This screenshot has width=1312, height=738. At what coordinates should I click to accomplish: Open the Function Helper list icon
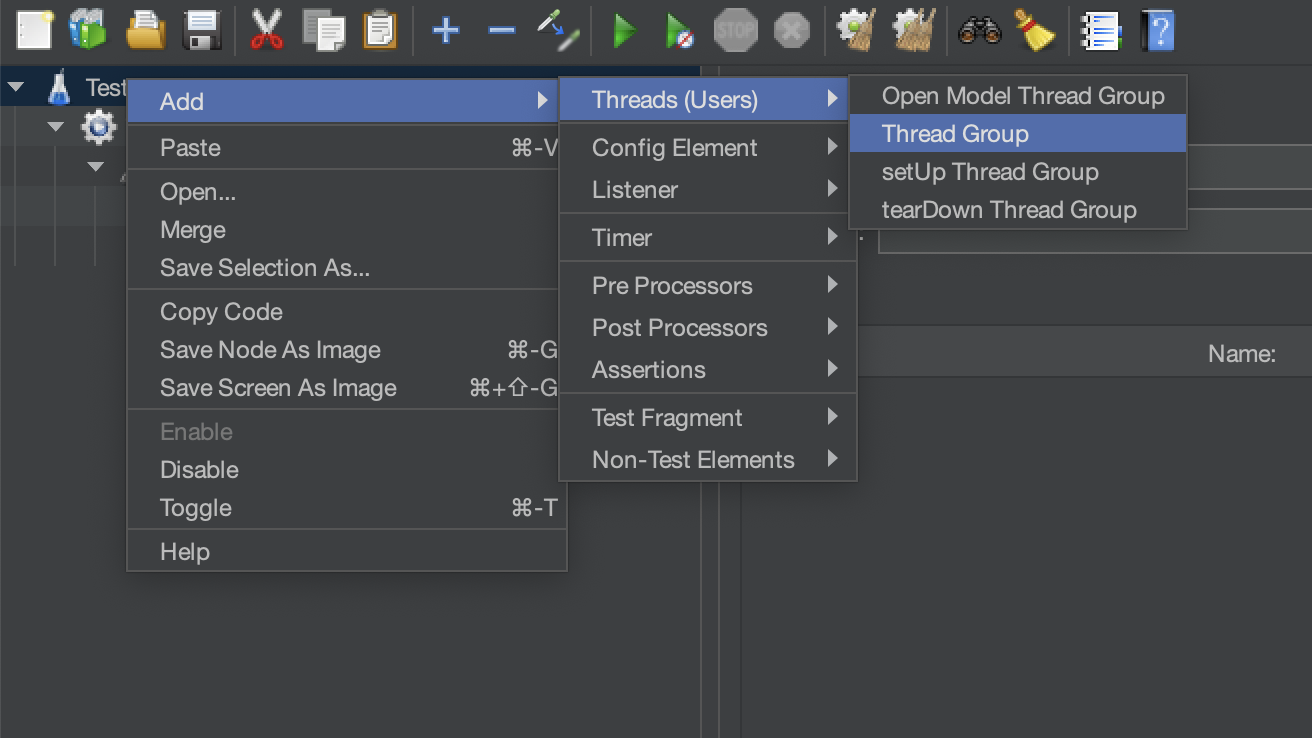click(1100, 30)
